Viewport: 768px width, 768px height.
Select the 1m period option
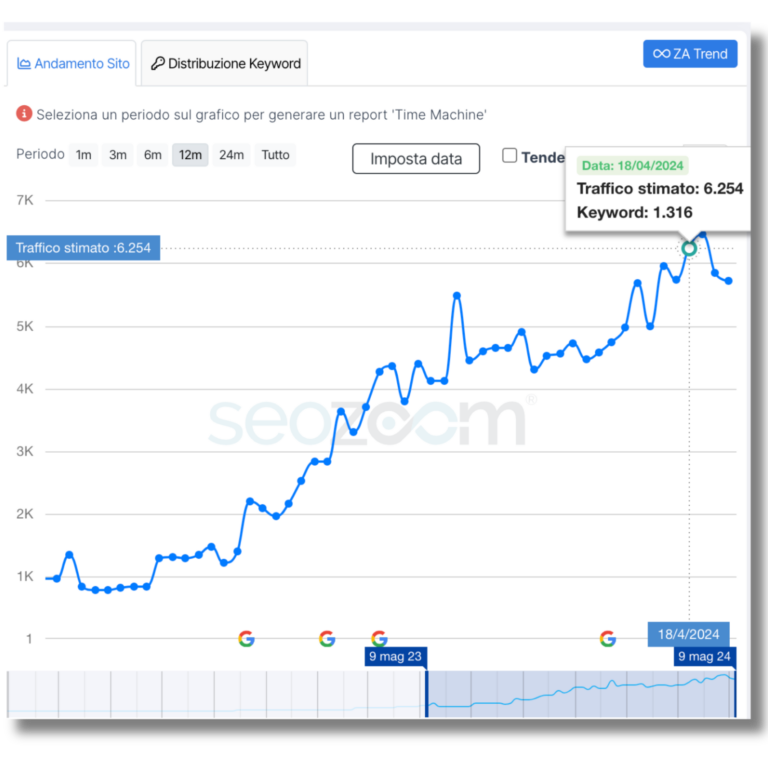click(x=83, y=155)
